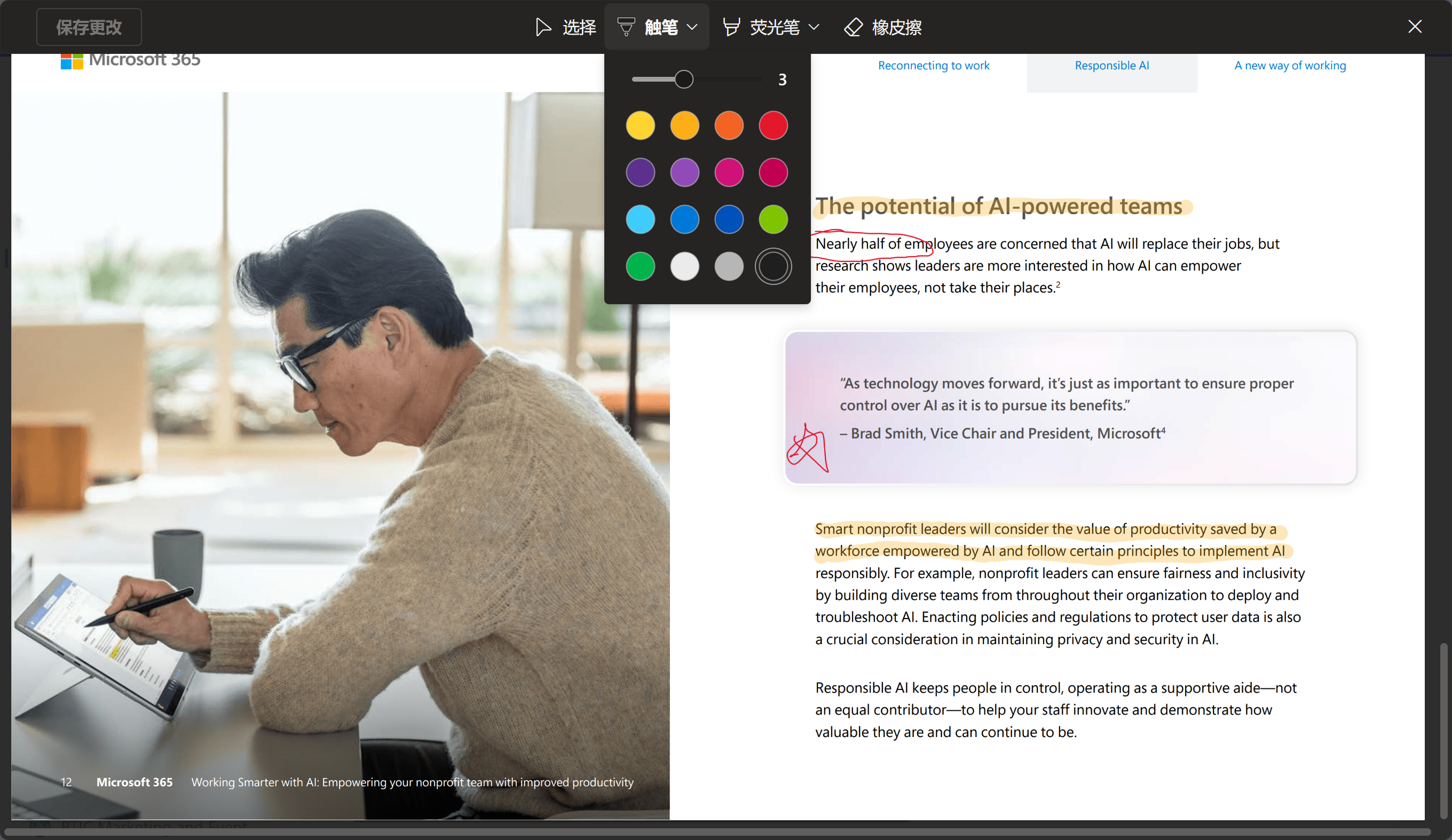Select the pen (触笔) tool icon

(626, 27)
